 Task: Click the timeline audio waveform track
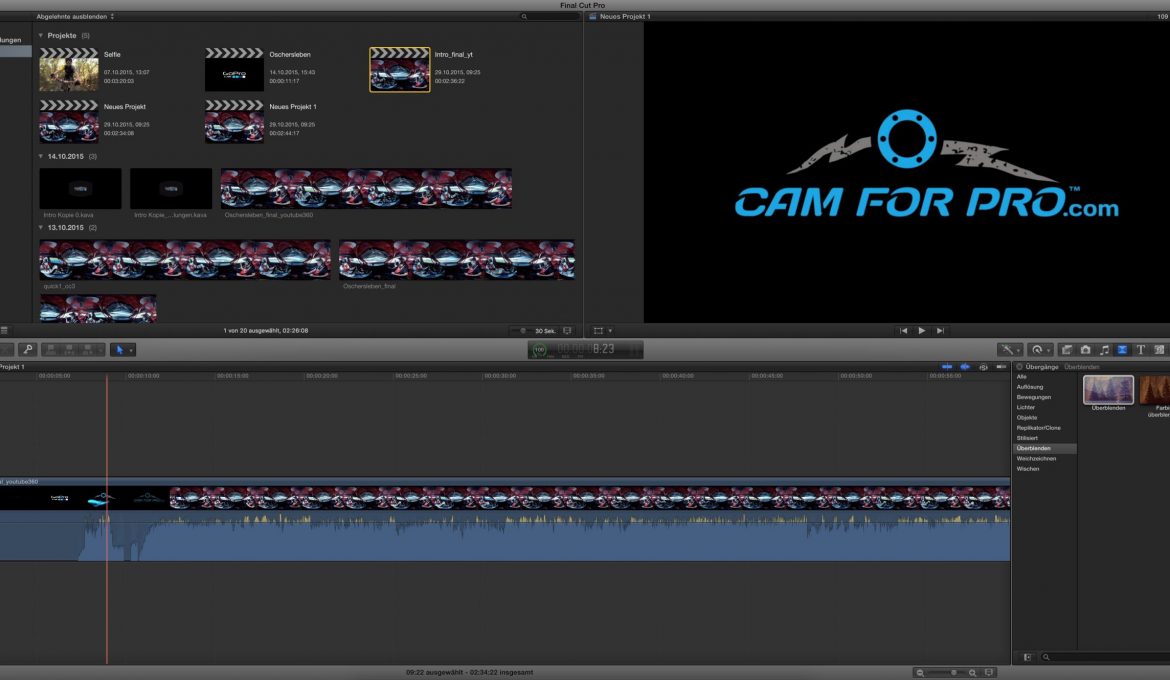(505, 536)
